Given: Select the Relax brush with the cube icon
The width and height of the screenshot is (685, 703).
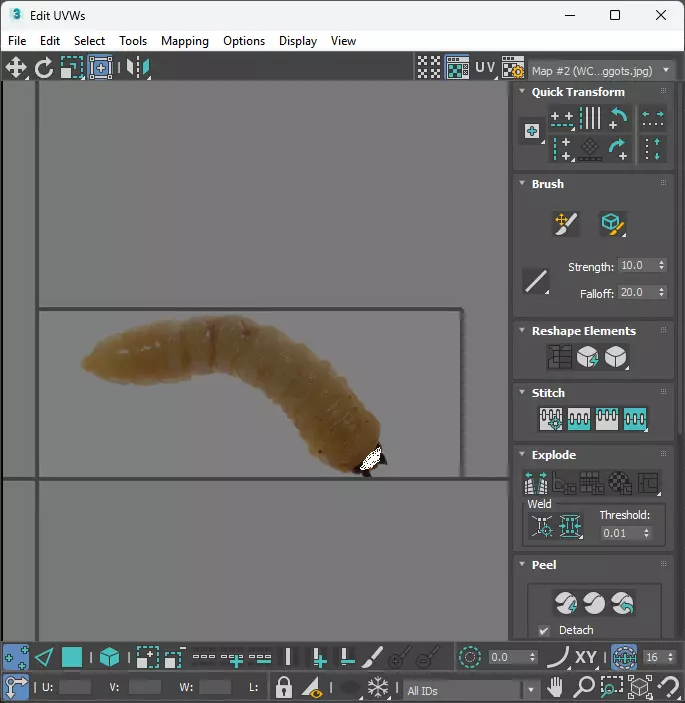Looking at the screenshot, I should (x=612, y=224).
